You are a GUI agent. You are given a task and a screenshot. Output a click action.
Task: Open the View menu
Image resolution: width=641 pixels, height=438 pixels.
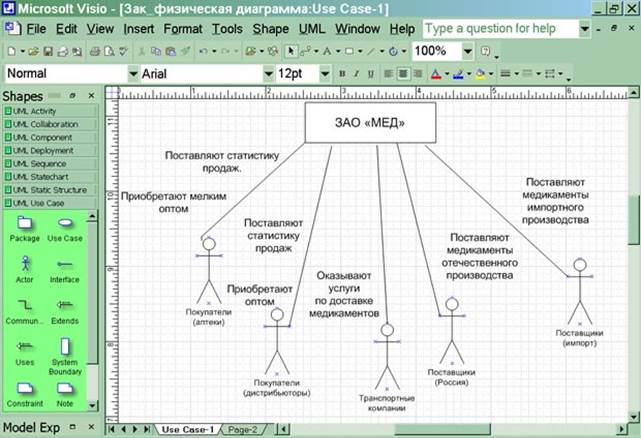[100, 29]
